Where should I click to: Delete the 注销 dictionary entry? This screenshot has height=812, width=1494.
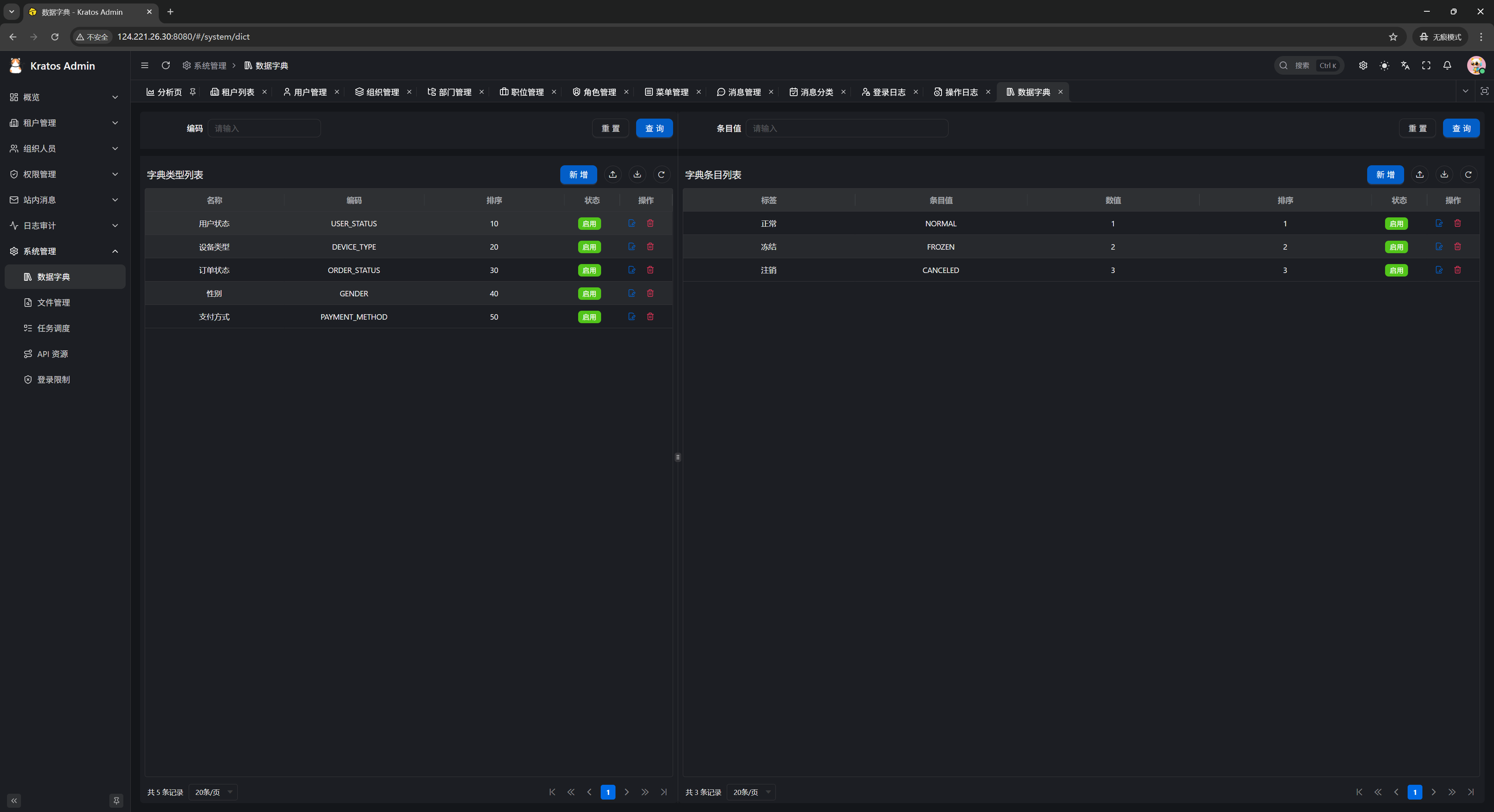point(1457,269)
